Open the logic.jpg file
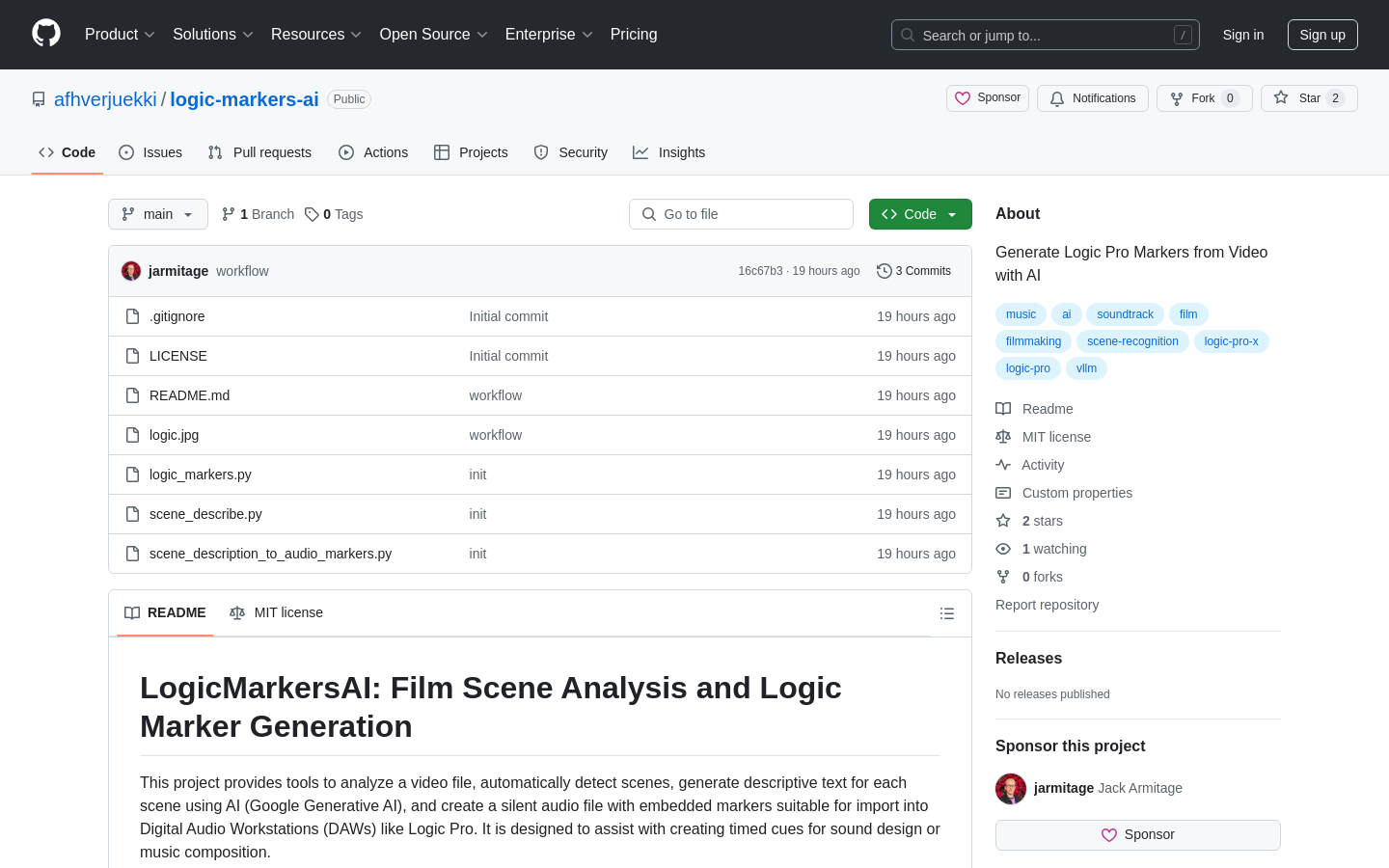Viewport: 1389px width, 868px height. click(x=174, y=435)
